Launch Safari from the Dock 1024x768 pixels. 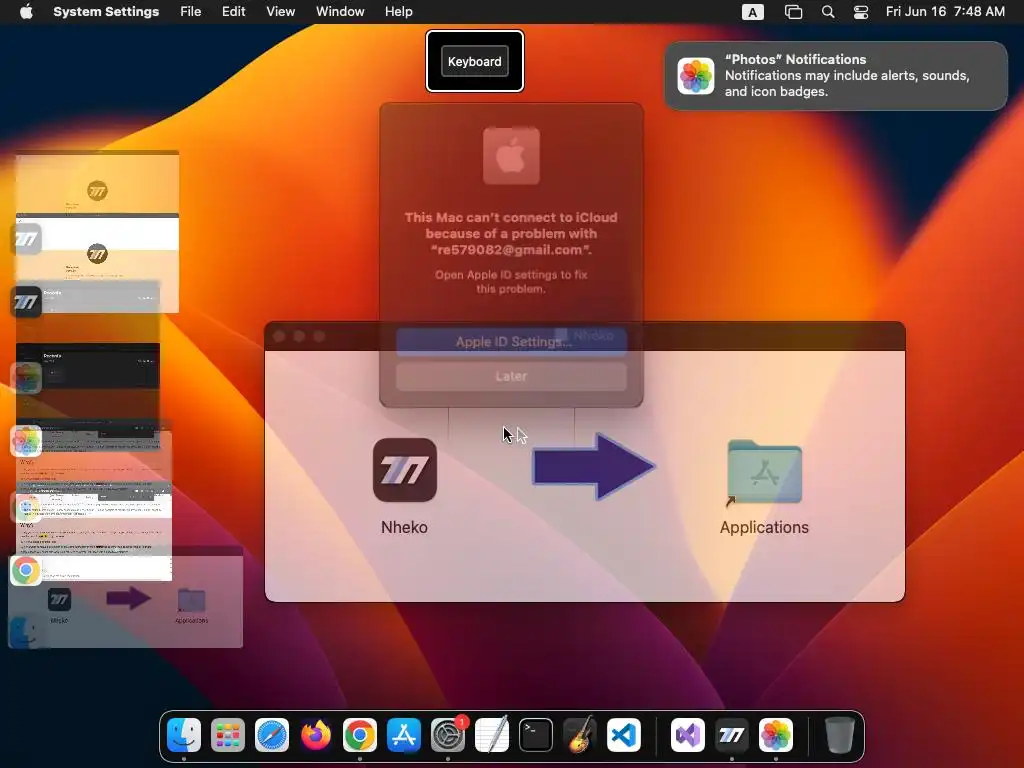click(272, 735)
